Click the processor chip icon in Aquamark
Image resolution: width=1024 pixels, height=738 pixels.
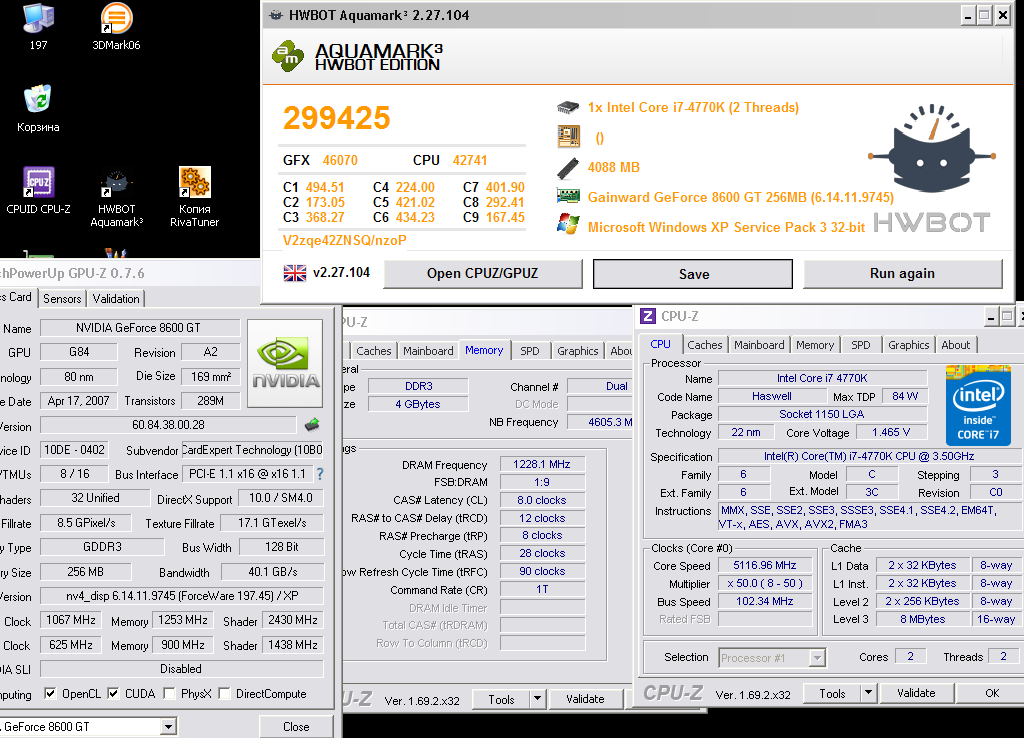click(568, 107)
